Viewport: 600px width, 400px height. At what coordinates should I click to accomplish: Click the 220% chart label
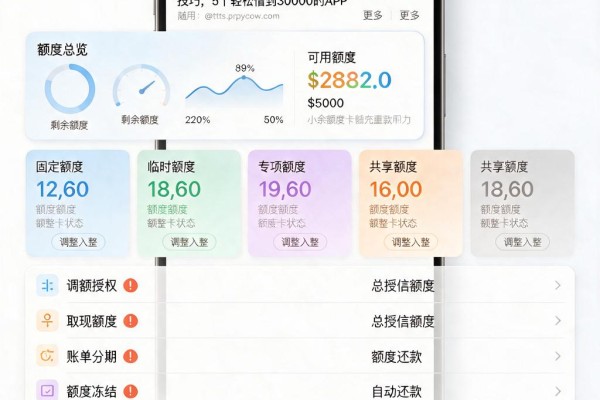point(197,120)
